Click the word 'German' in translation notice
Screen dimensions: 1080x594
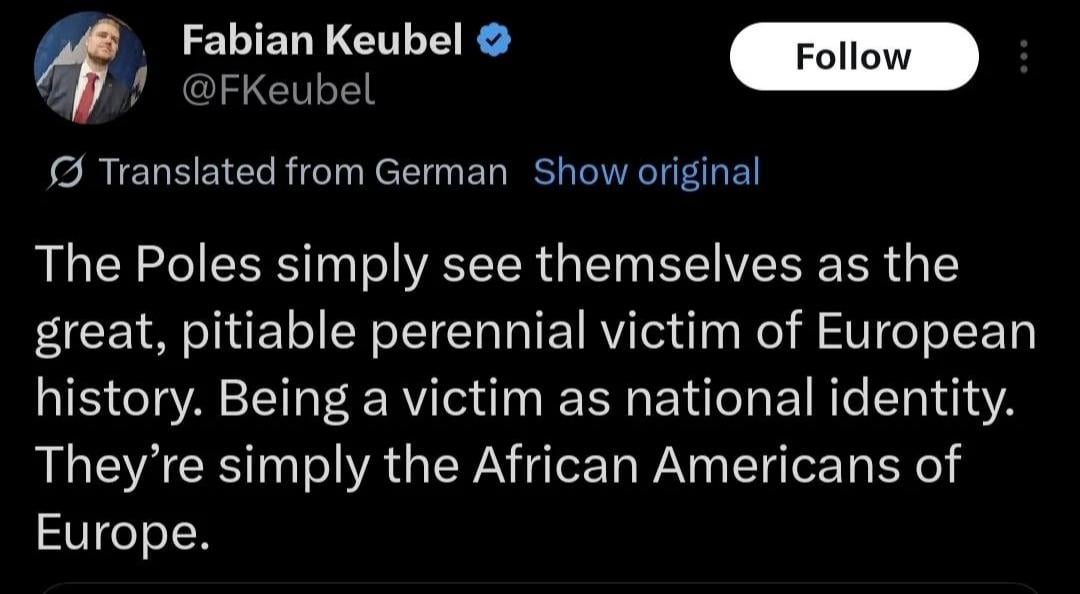pos(441,172)
